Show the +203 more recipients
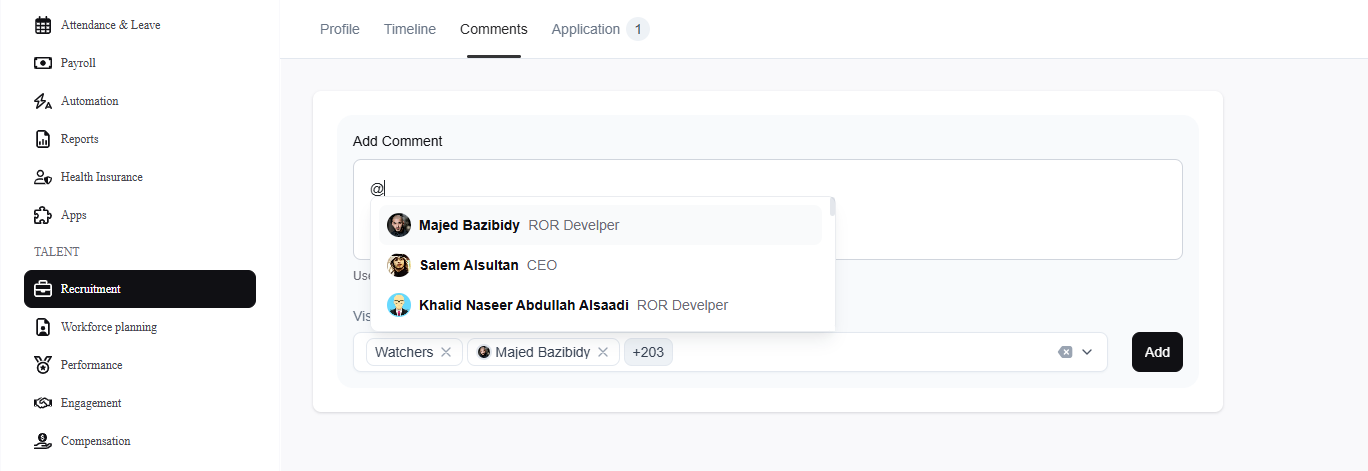The height and width of the screenshot is (471, 1368). (649, 352)
